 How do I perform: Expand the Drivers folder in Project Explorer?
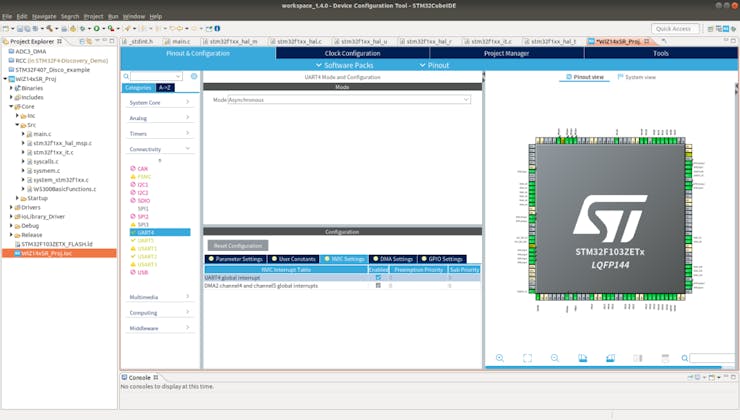point(11,207)
